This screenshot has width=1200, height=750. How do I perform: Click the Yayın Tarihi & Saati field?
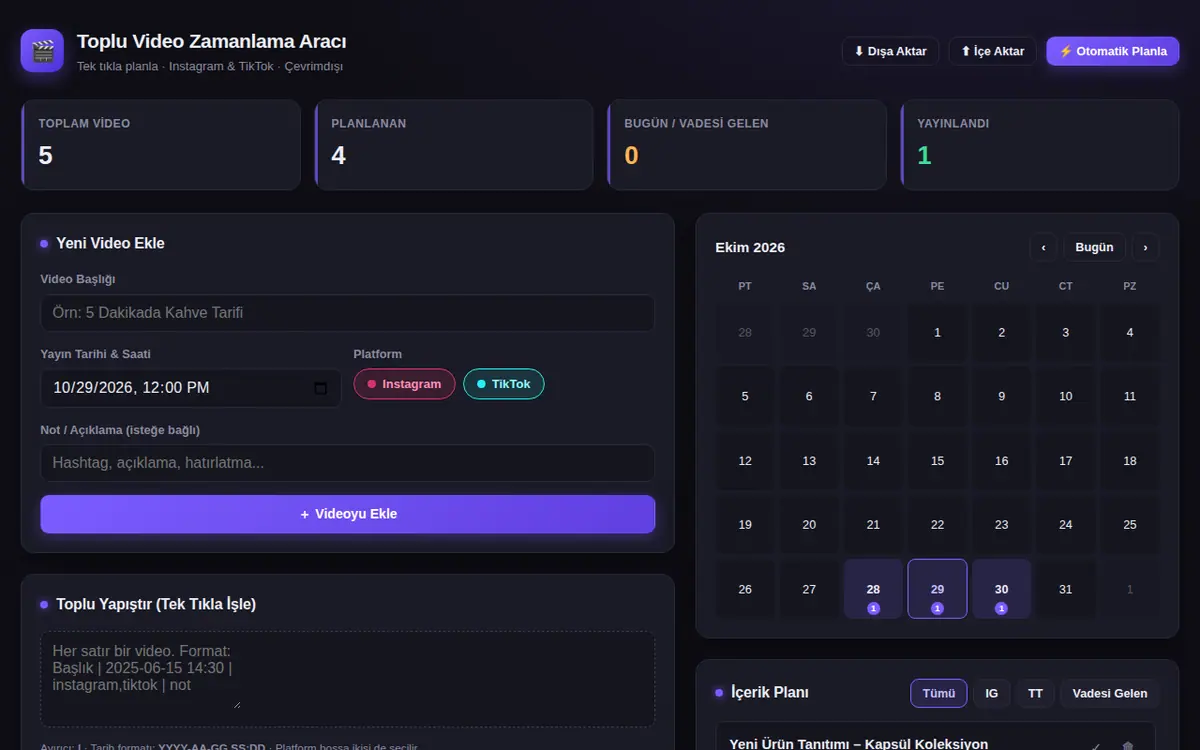(191, 388)
